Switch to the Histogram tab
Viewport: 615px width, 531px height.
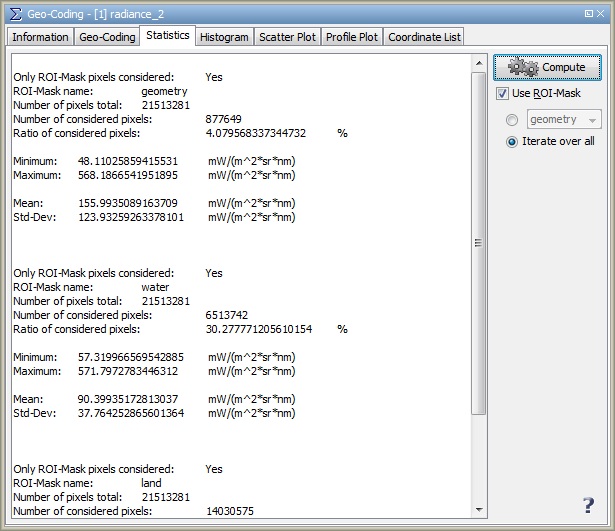(224, 37)
